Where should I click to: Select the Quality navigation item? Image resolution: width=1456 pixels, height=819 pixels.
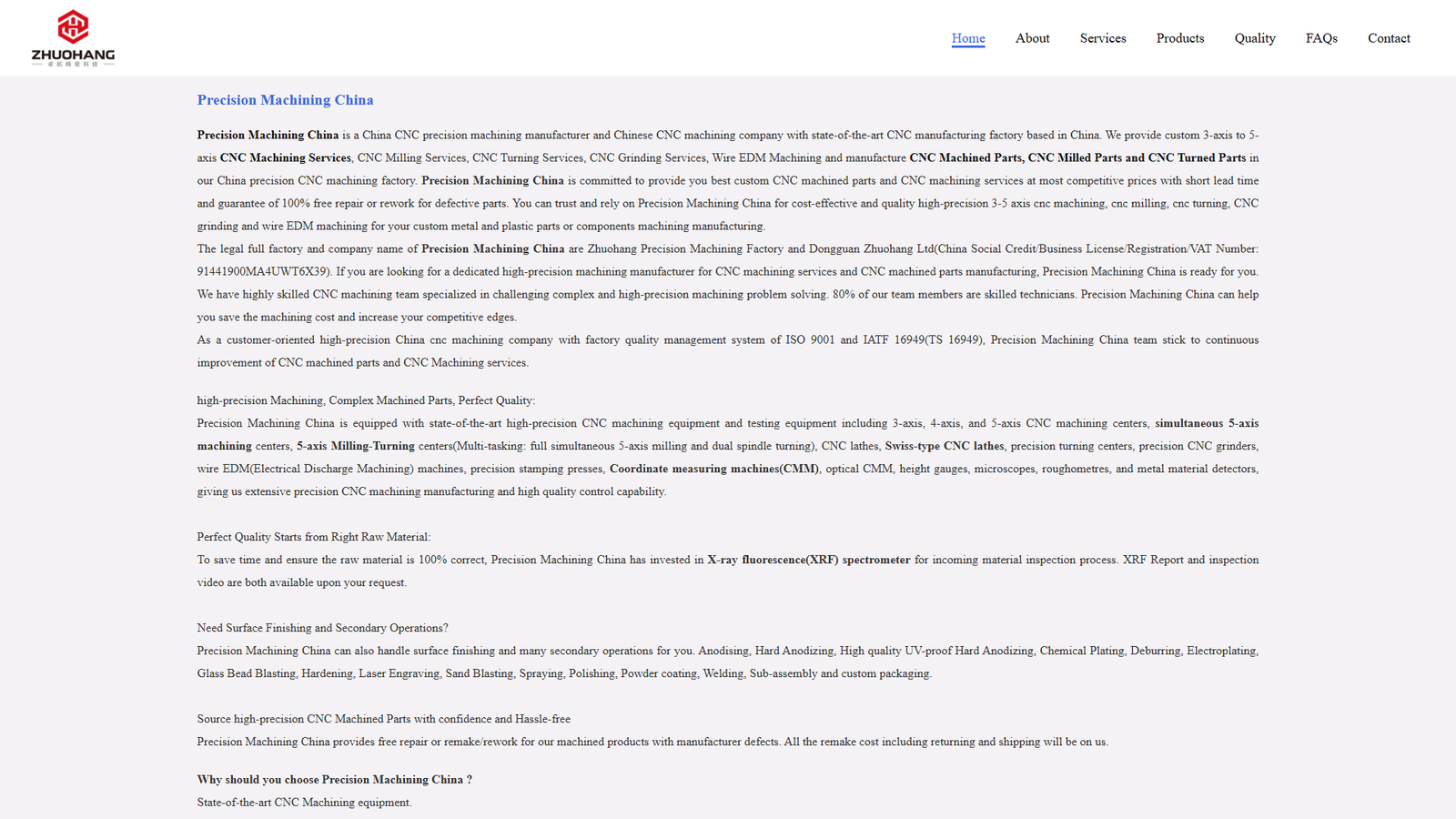coord(1254,38)
